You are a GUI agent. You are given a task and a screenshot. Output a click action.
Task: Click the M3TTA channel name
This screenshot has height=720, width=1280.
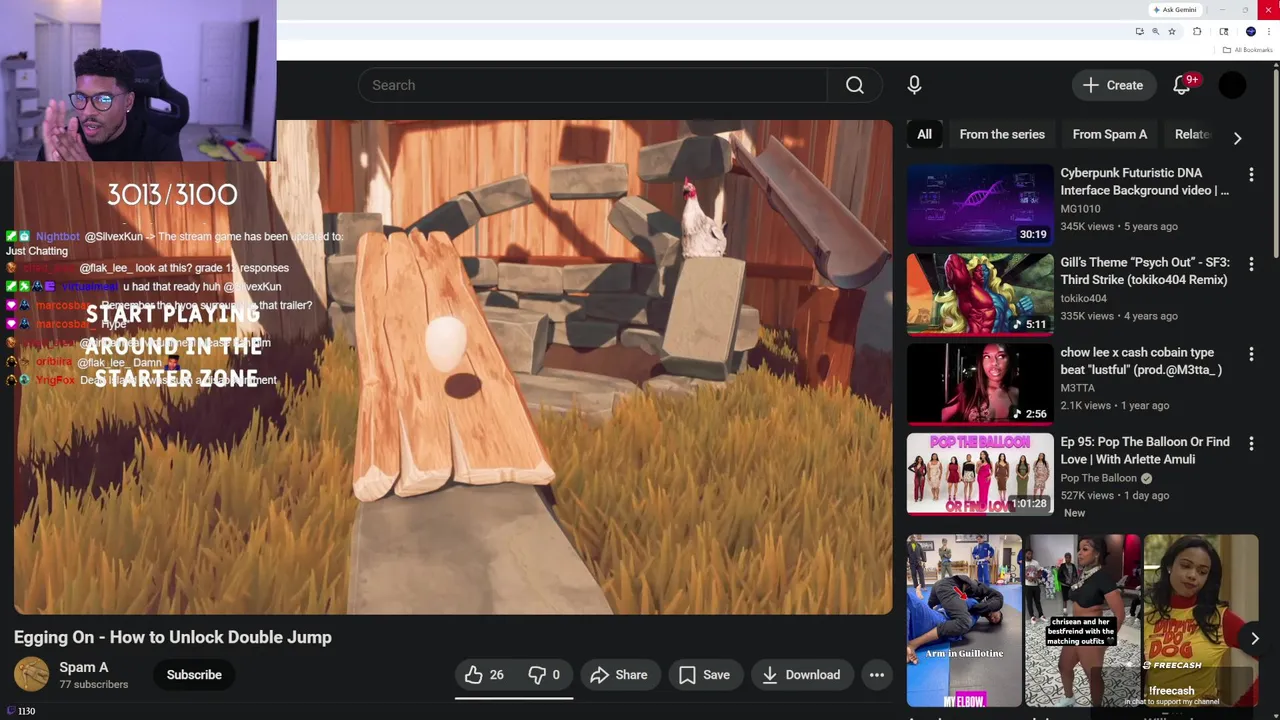(1078, 388)
